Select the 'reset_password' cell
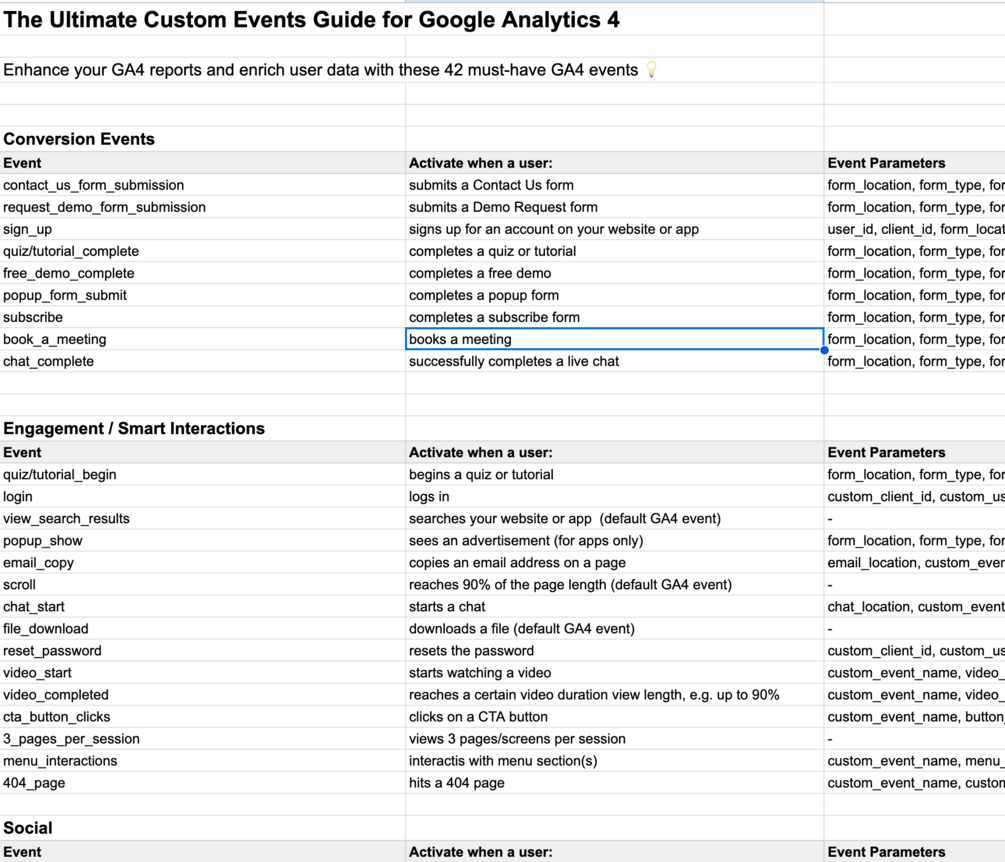The height and width of the screenshot is (862, 1005). (52, 650)
